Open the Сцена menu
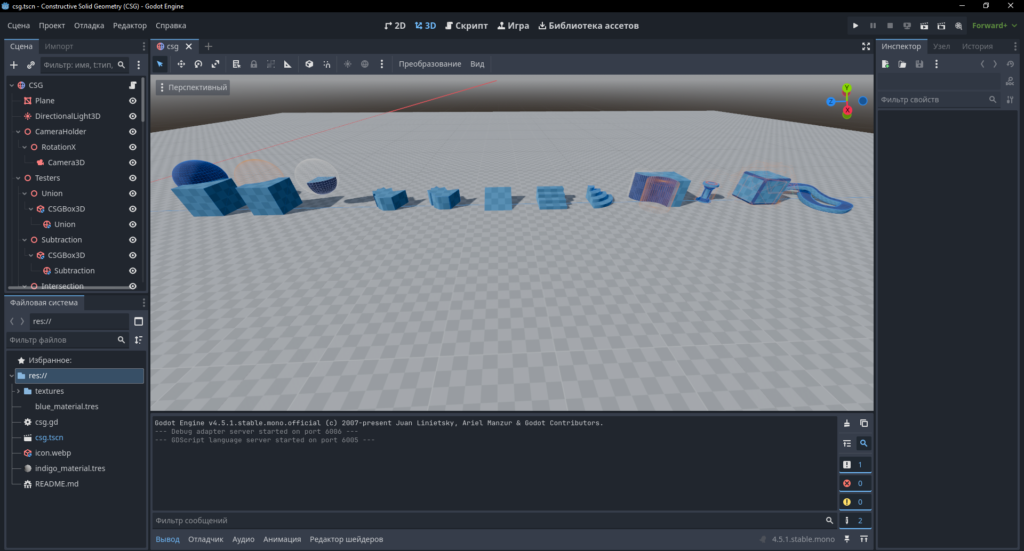The height and width of the screenshot is (551, 1024). click(x=18, y=25)
